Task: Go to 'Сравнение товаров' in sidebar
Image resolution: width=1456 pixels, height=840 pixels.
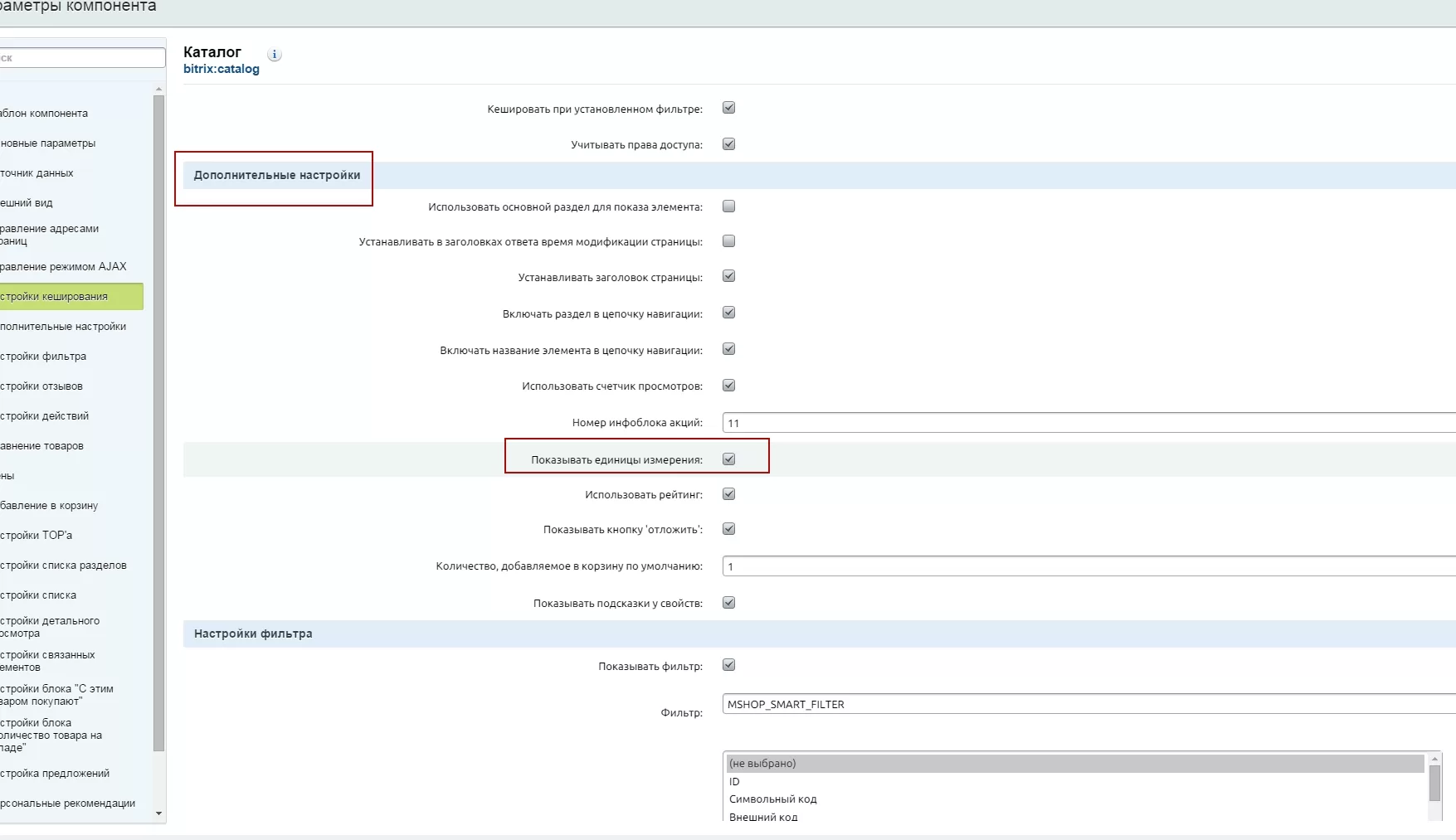Action: pyautogui.click(x=42, y=446)
